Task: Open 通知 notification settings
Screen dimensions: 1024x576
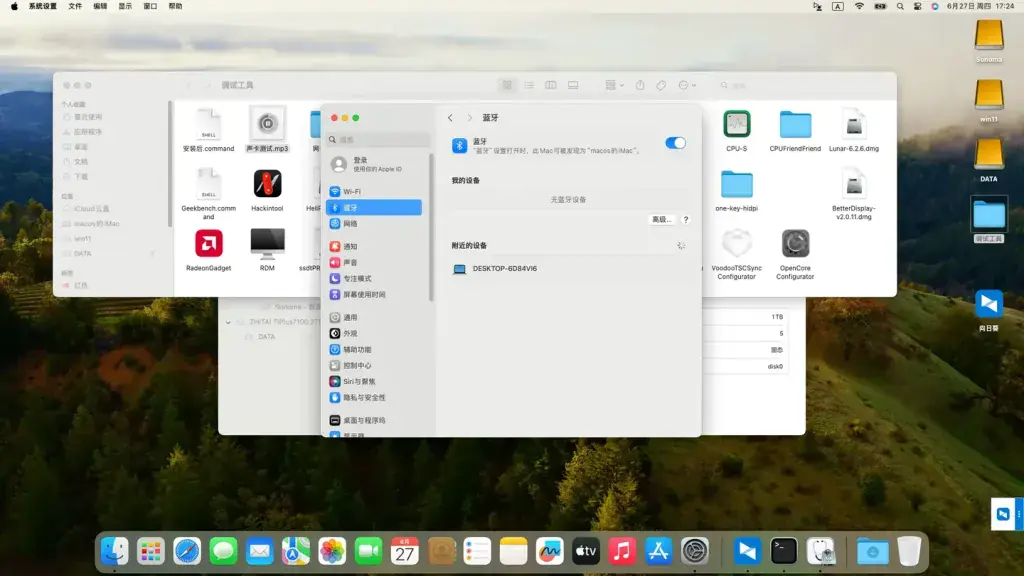Action: click(x=374, y=246)
